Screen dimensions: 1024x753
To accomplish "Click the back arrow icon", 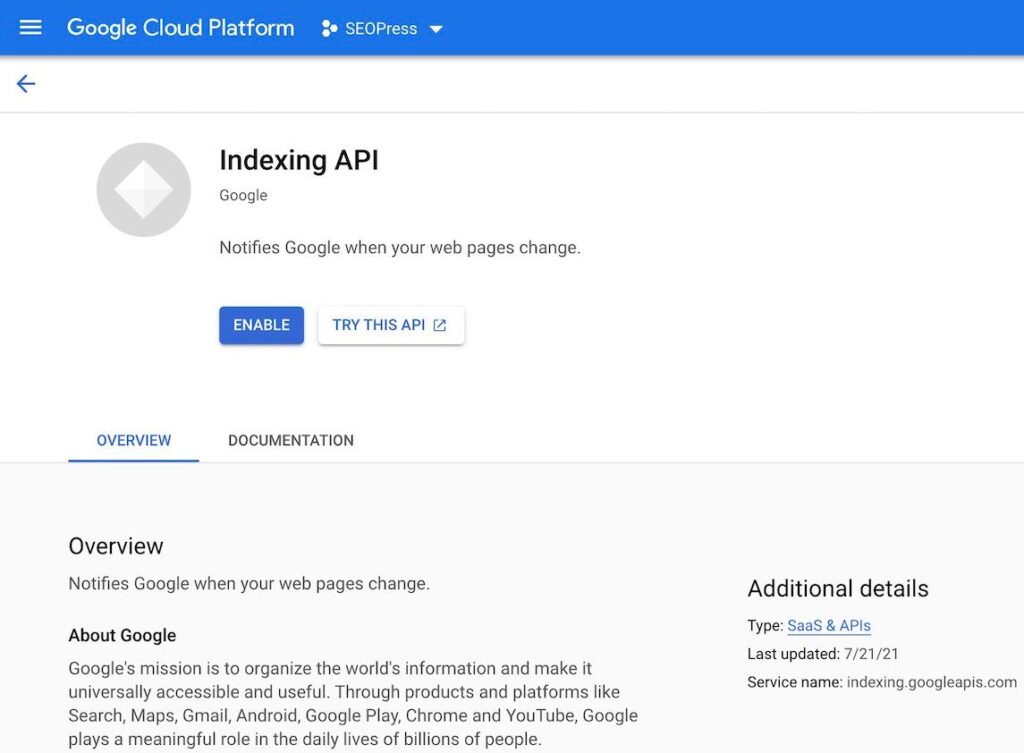I will (26, 84).
